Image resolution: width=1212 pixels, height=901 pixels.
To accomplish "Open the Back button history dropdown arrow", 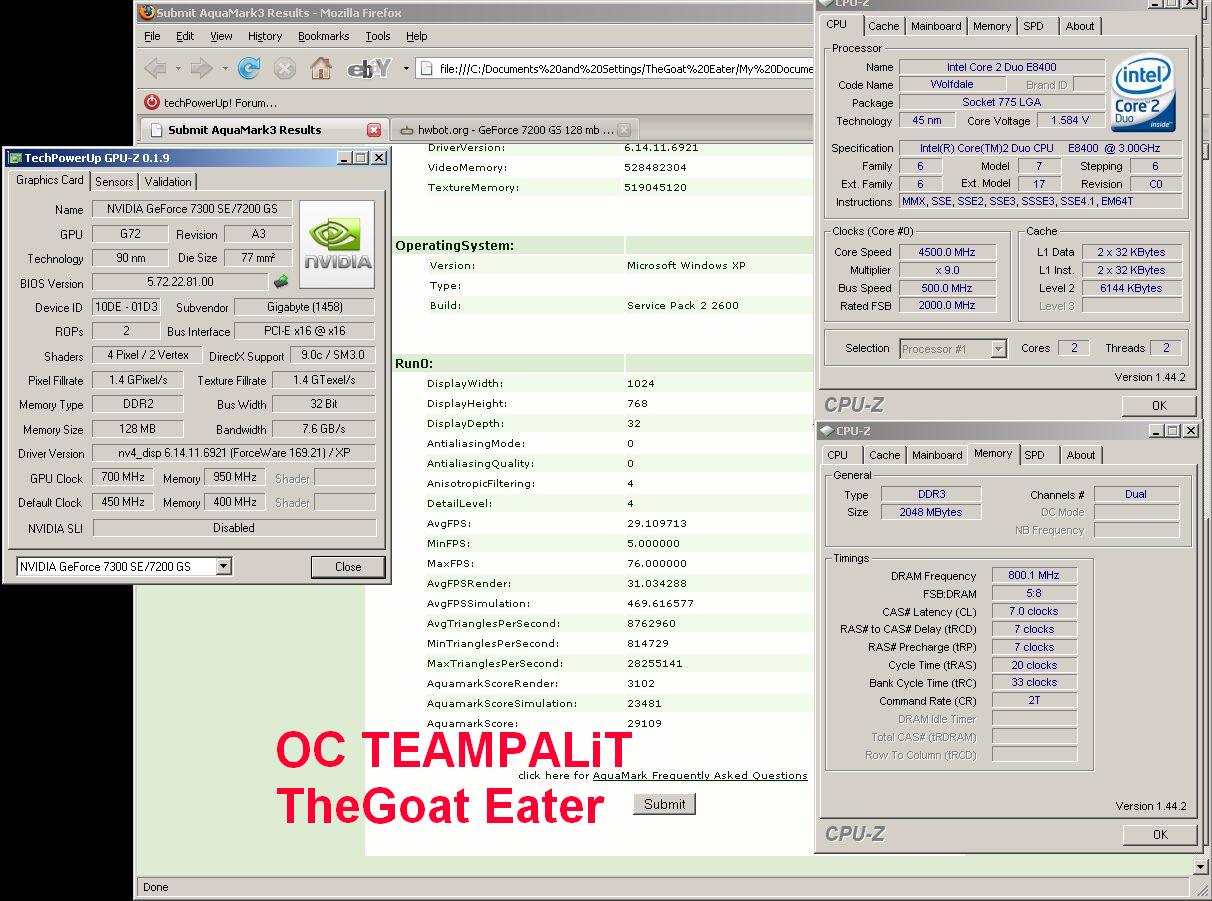I will pos(179,68).
